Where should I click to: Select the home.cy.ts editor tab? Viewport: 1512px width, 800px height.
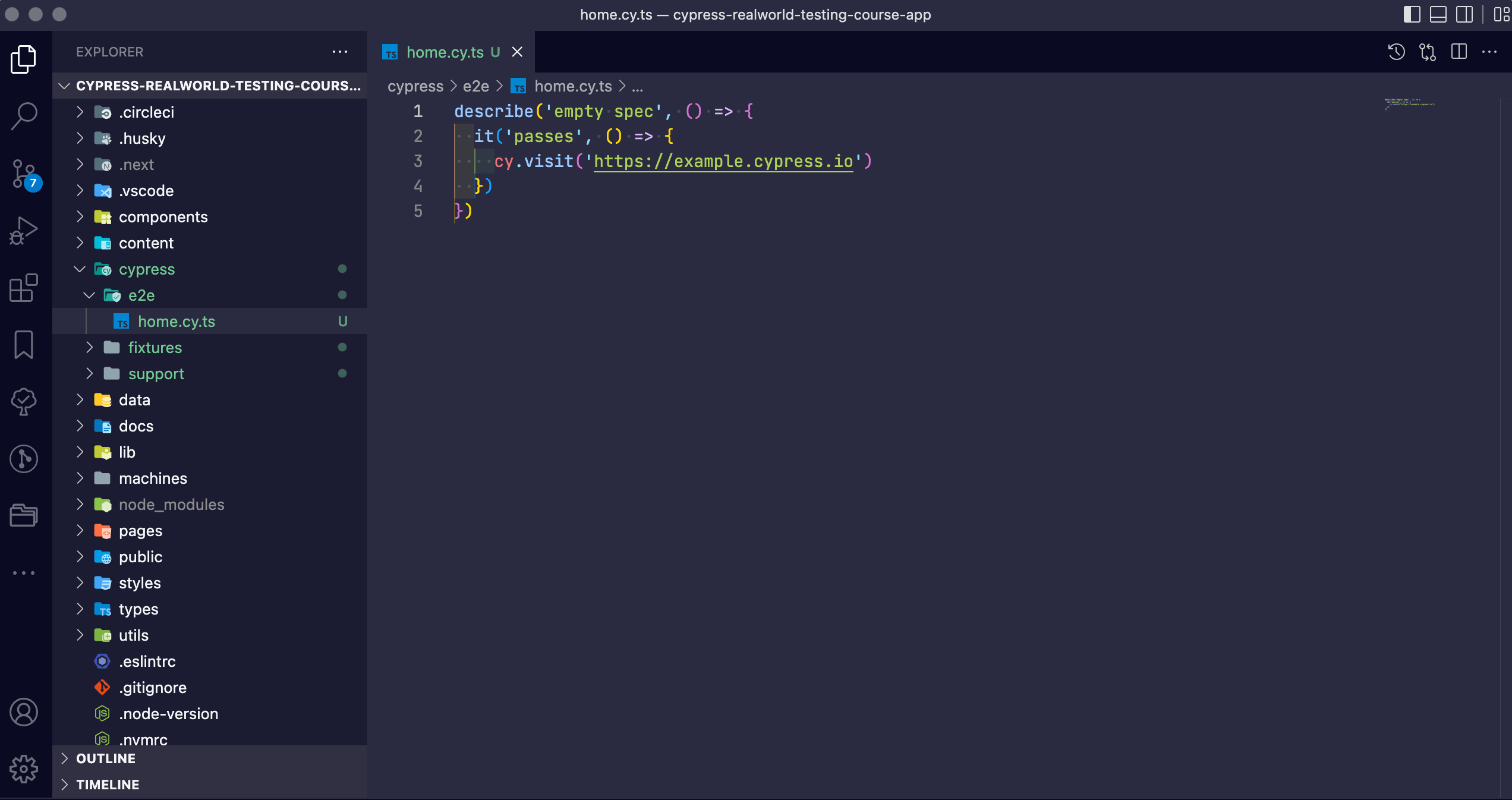coord(445,52)
